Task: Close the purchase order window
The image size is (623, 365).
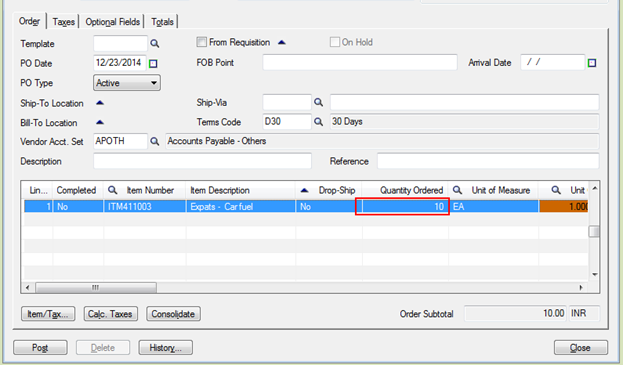Action: coord(580,348)
